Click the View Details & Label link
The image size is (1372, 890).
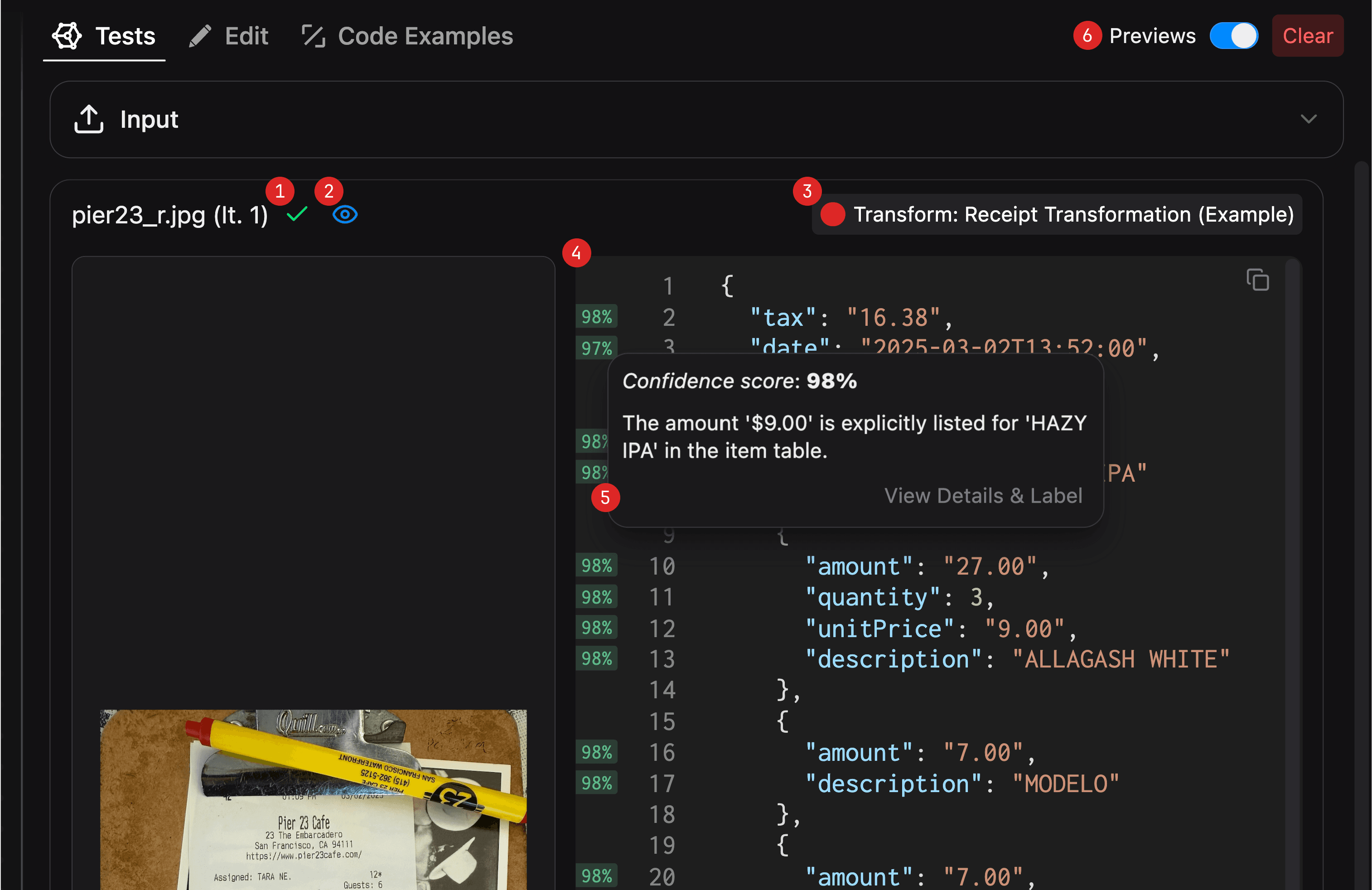pyautogui.click(x=983, y=496)
